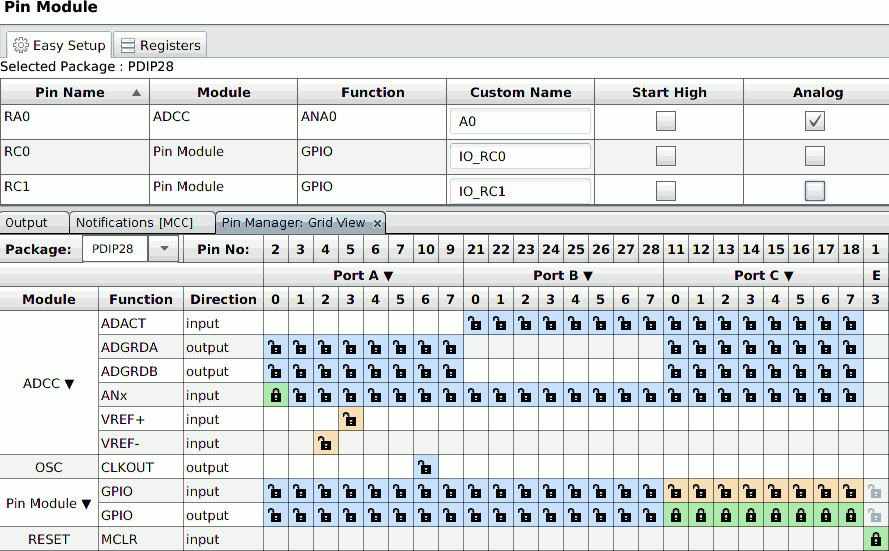Switch to the Registers tab
The image size is (889, 551).
tap(159, 45)
